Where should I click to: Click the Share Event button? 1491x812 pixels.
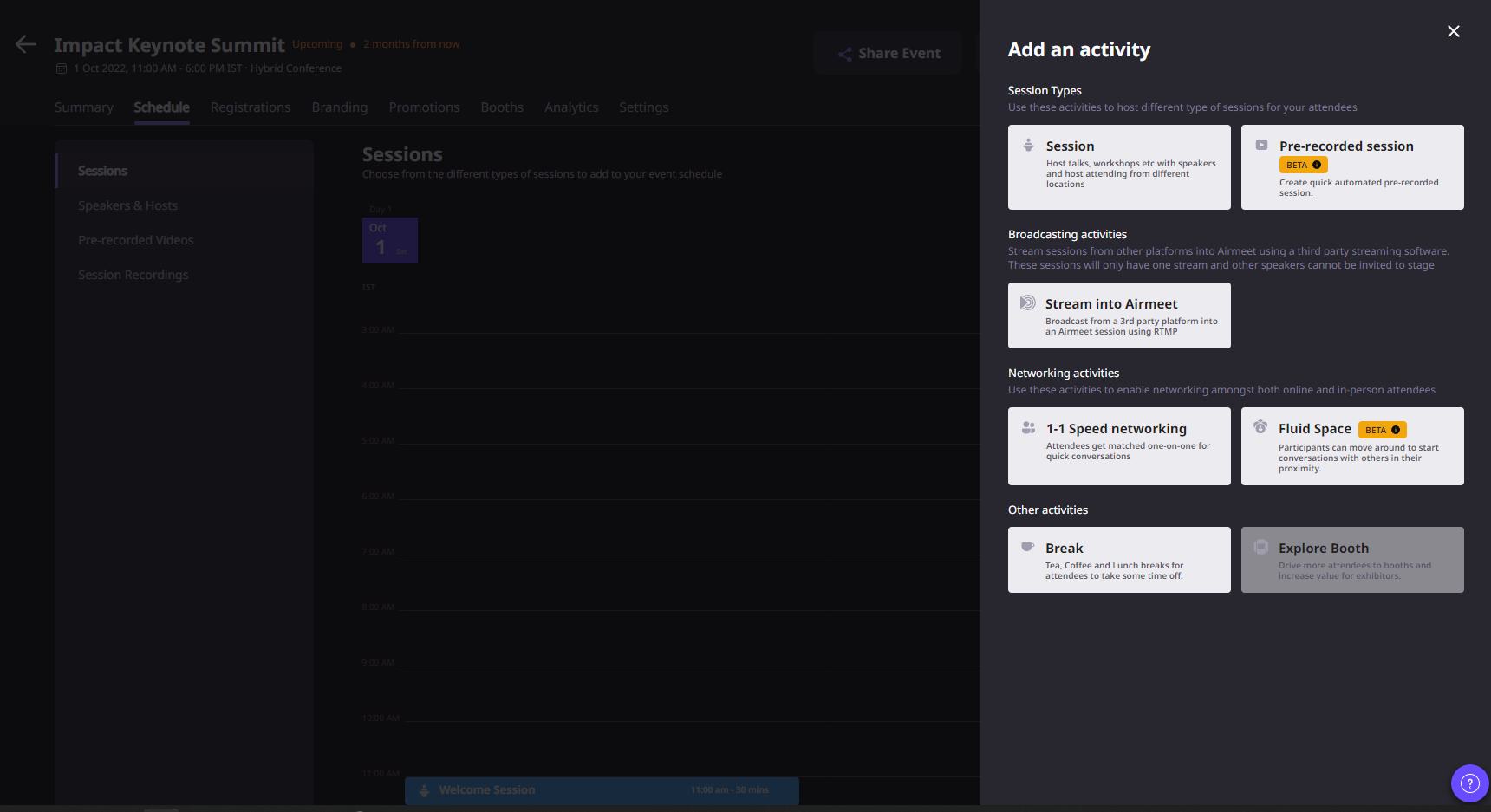click(x=888, y=53)
